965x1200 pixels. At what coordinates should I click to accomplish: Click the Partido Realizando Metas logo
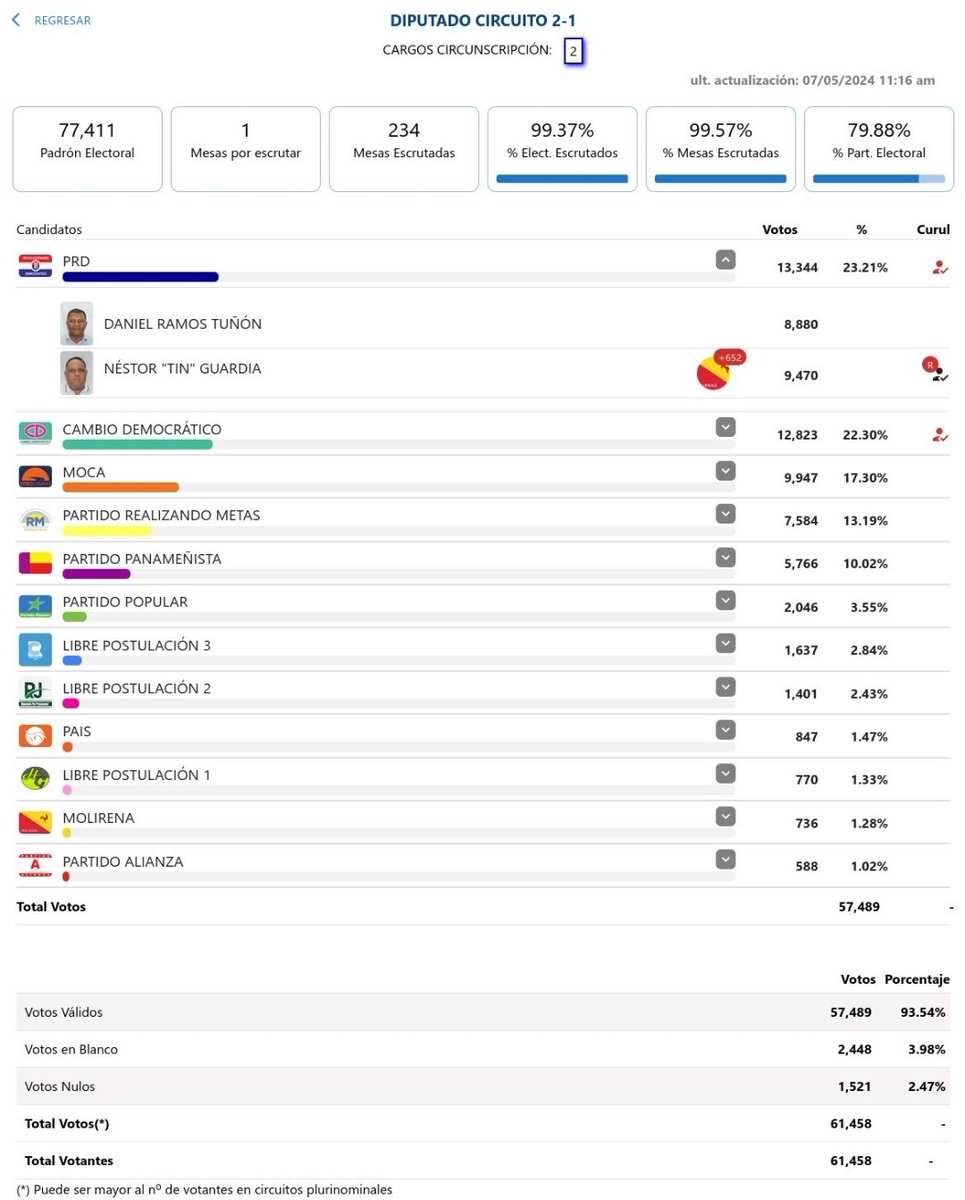point(35,520)
